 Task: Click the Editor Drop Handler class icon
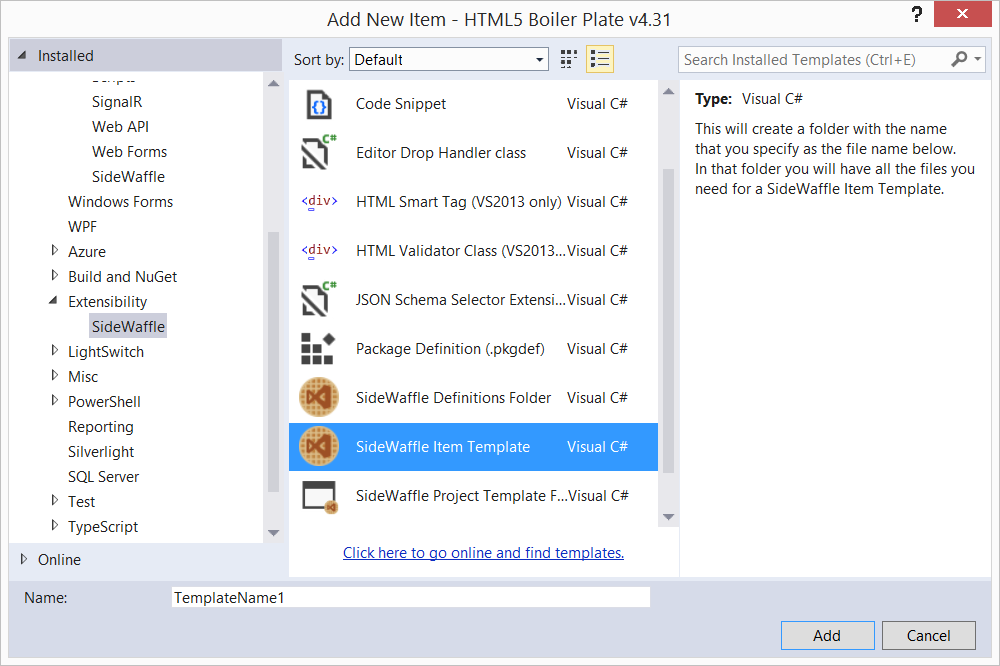319,153
